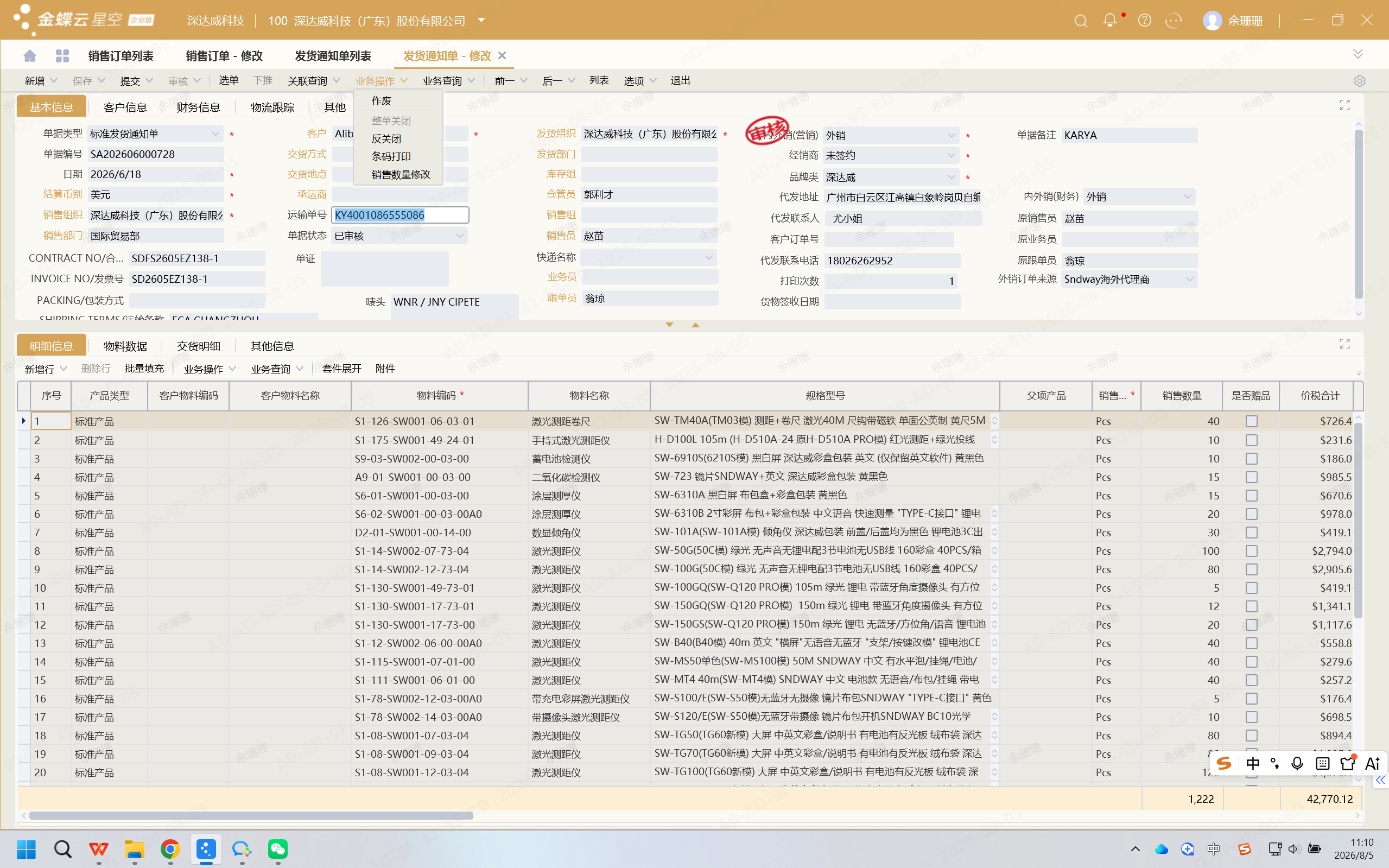
Task: Click the Windows Start button
Action: tap(27, 849)
